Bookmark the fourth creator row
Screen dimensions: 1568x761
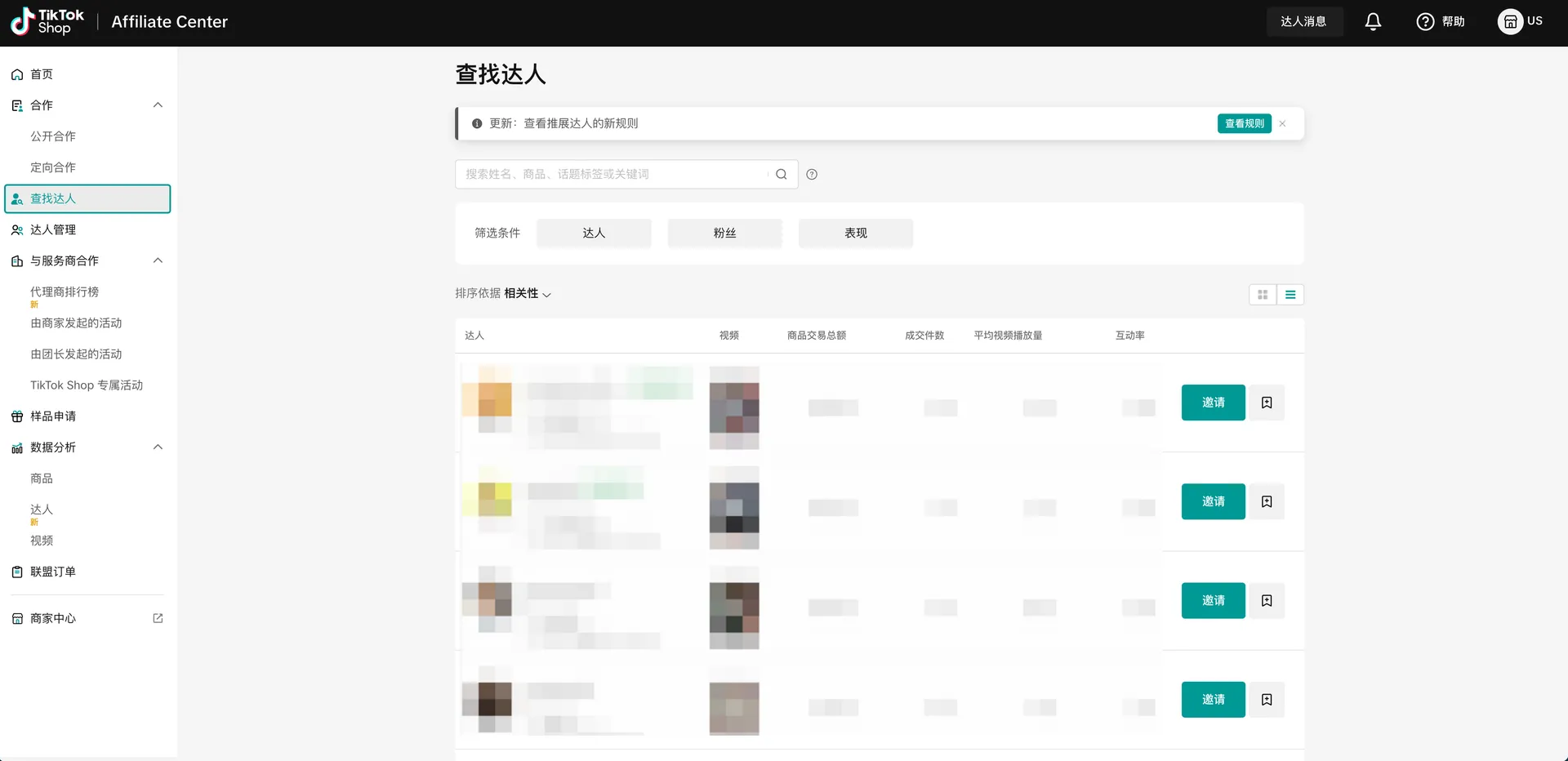(x=1267, y=700)
